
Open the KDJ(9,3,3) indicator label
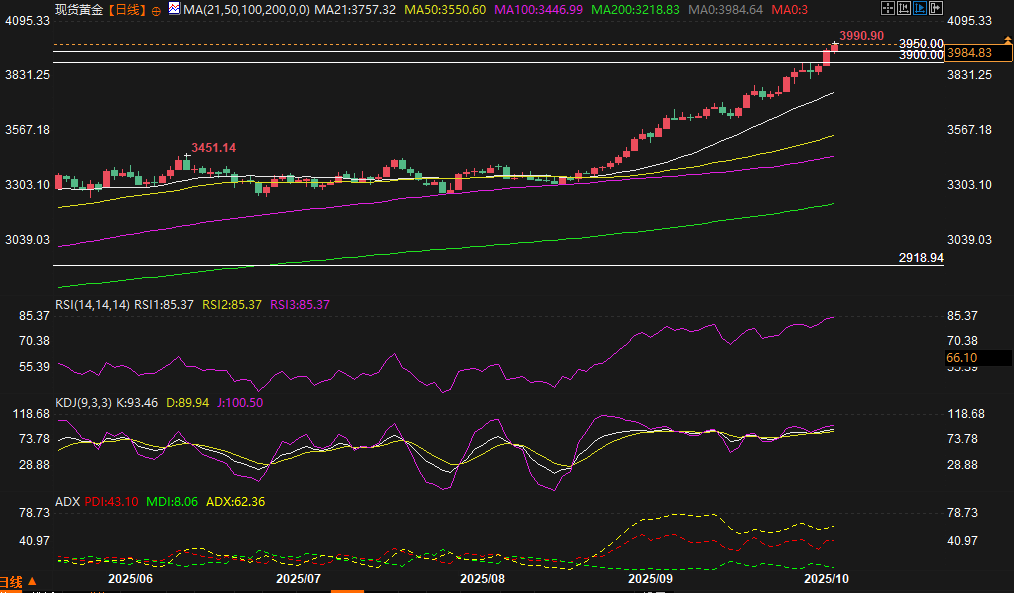84,402
